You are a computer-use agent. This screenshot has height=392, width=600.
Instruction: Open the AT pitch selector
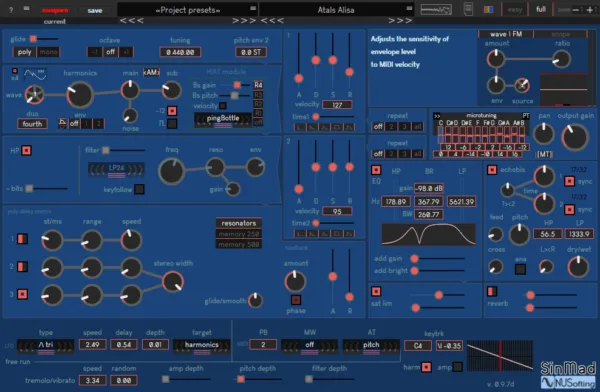coord(371,346)
